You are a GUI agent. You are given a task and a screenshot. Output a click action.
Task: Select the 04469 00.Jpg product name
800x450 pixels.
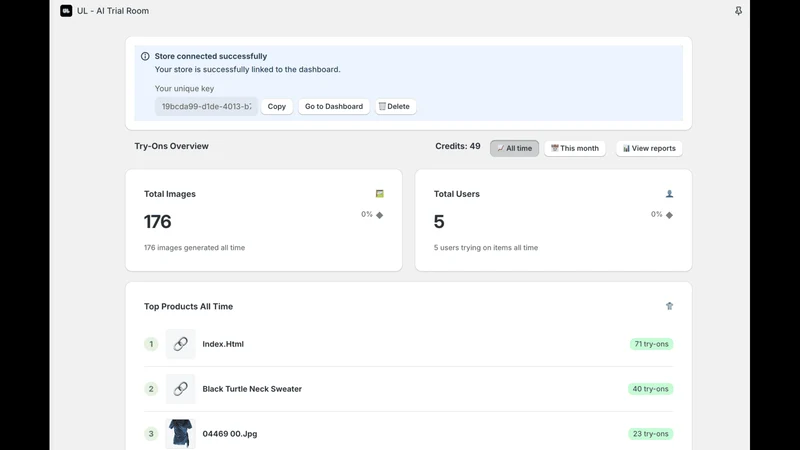(x=230, y=434)
